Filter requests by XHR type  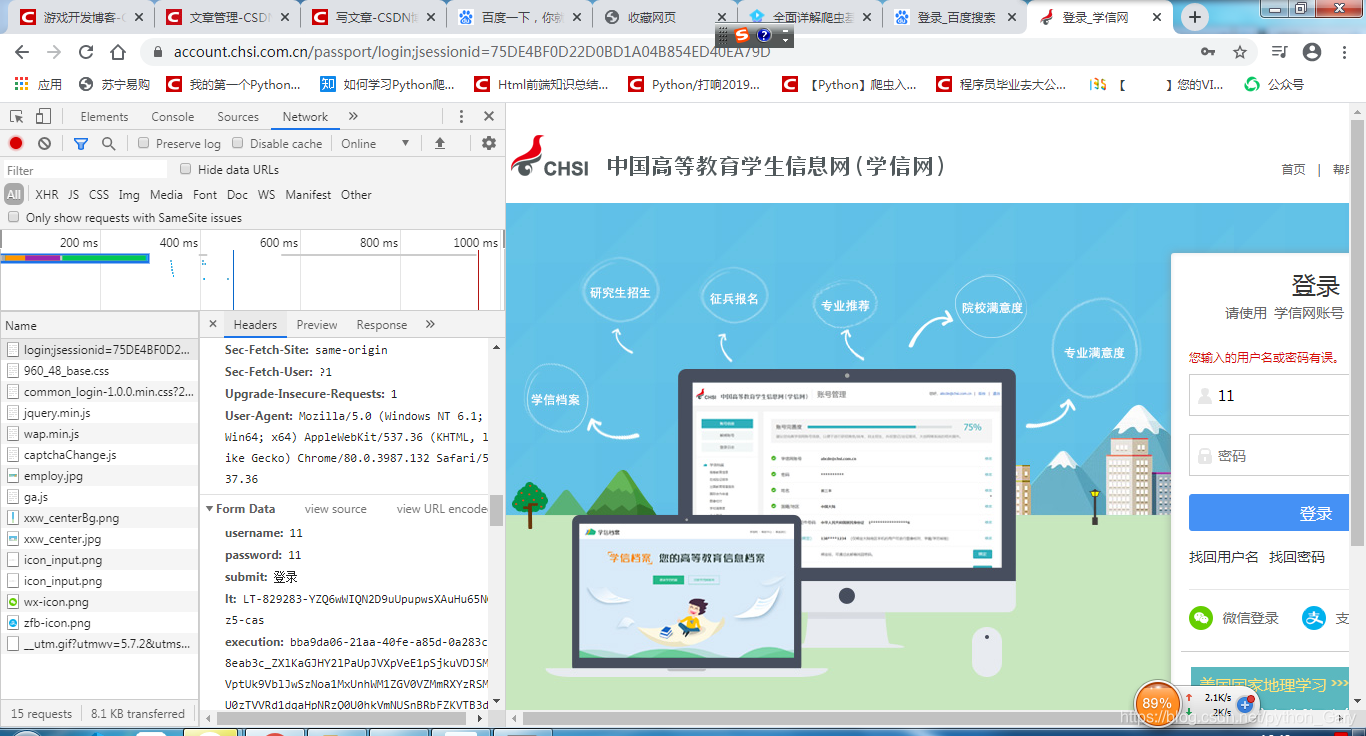47,195
